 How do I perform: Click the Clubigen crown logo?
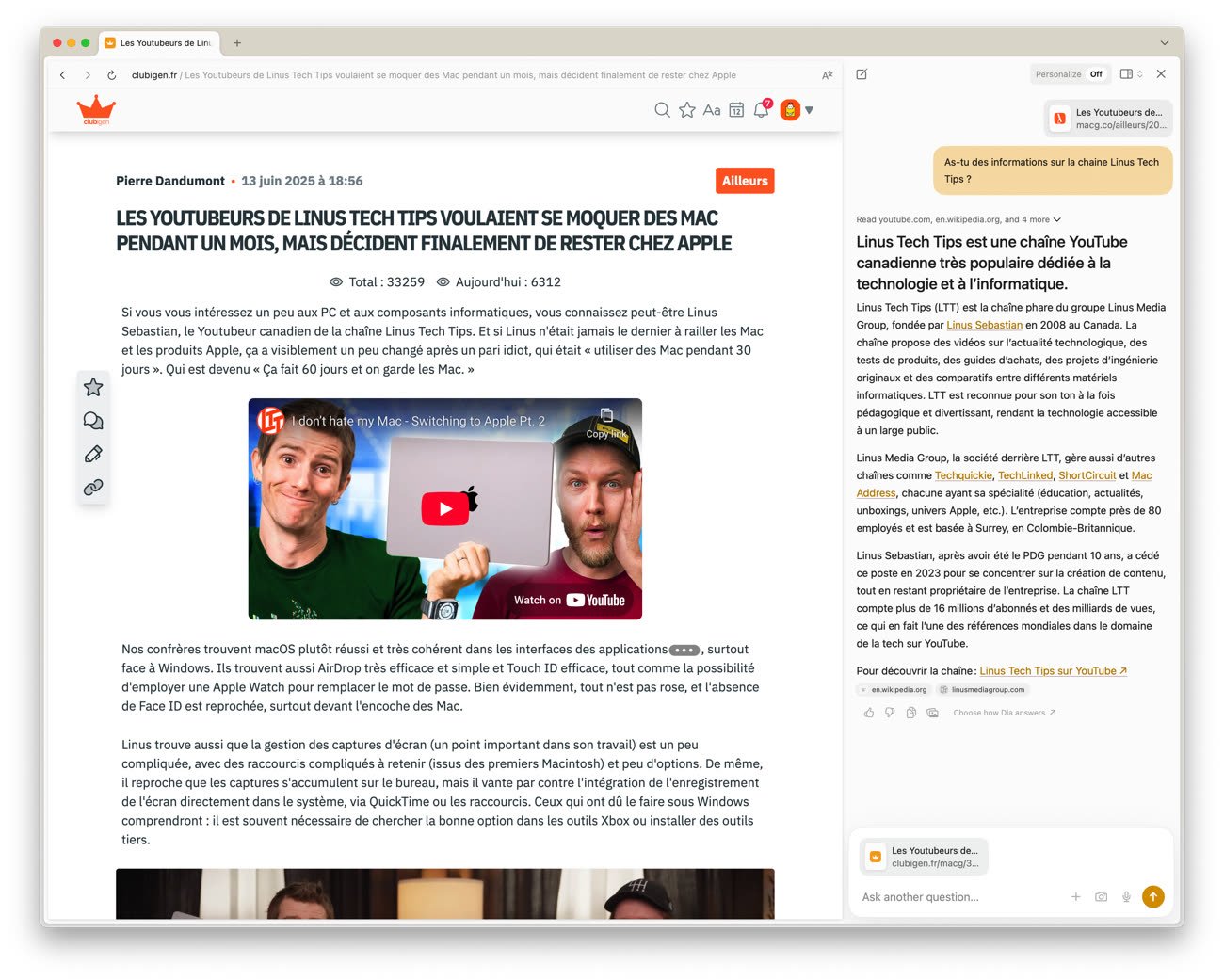tap(96, 110)
